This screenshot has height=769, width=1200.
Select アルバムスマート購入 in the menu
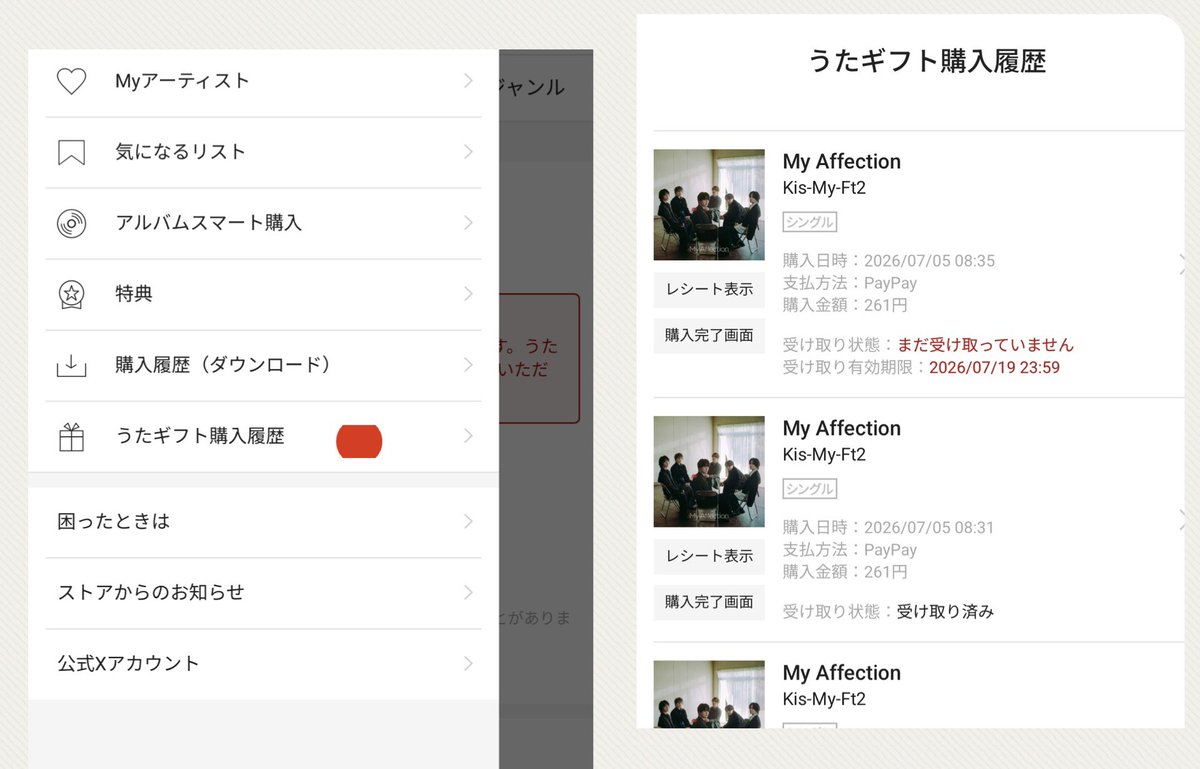263,223
